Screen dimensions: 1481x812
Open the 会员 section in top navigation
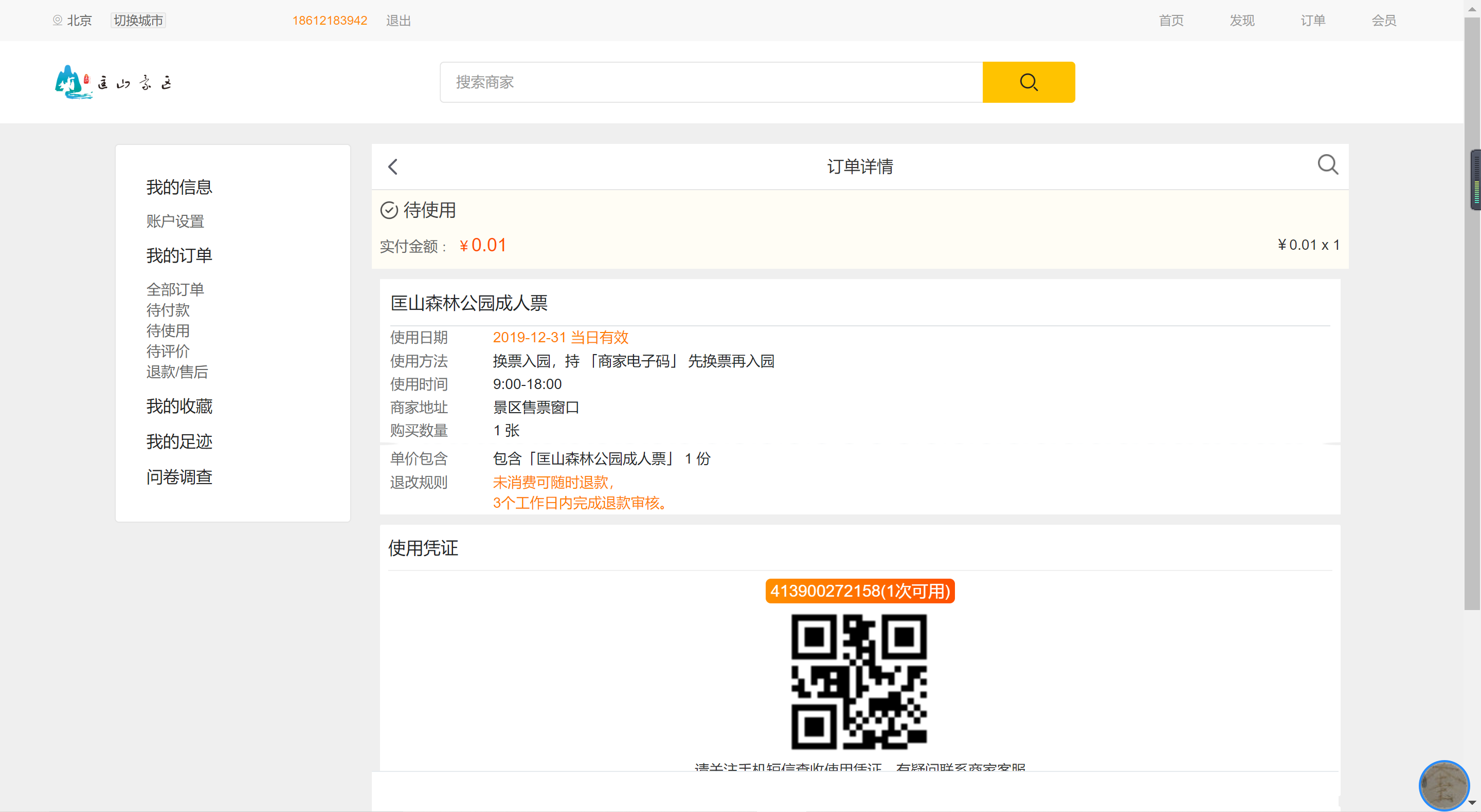(1384, 20)
